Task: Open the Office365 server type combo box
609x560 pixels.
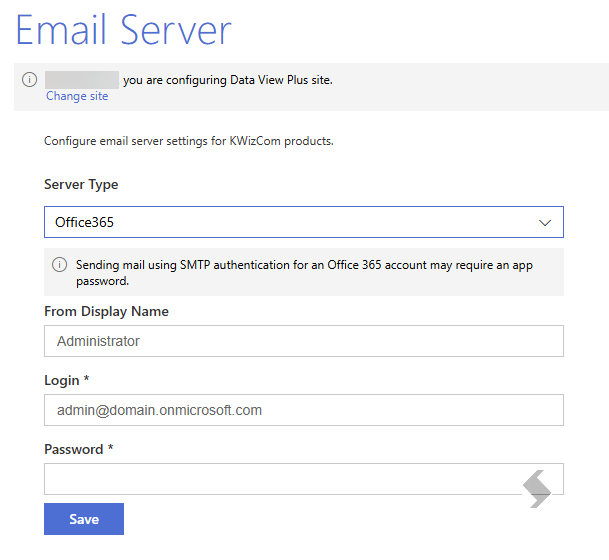Action: click(304, 222)
